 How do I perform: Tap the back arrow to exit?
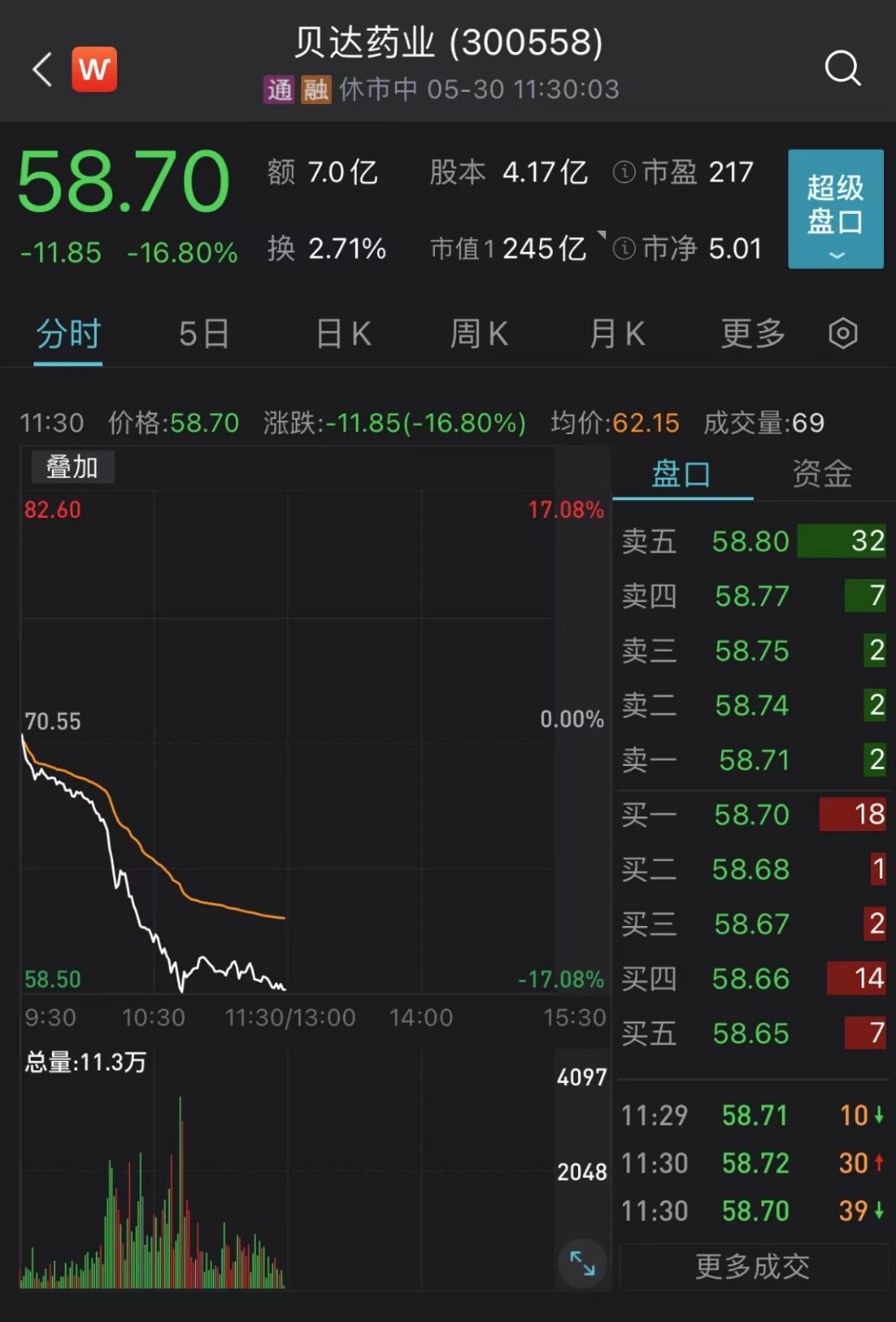point(39,68)
